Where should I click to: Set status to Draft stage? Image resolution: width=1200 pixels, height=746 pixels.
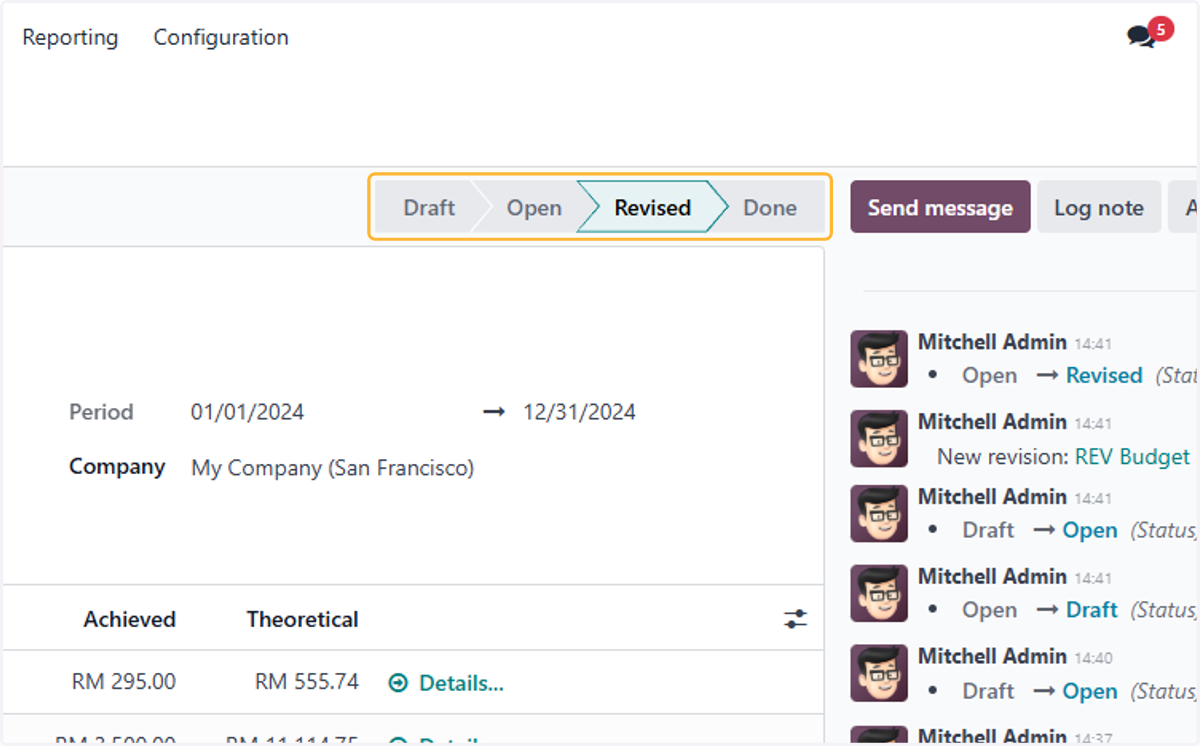click(x=429, y=208)
